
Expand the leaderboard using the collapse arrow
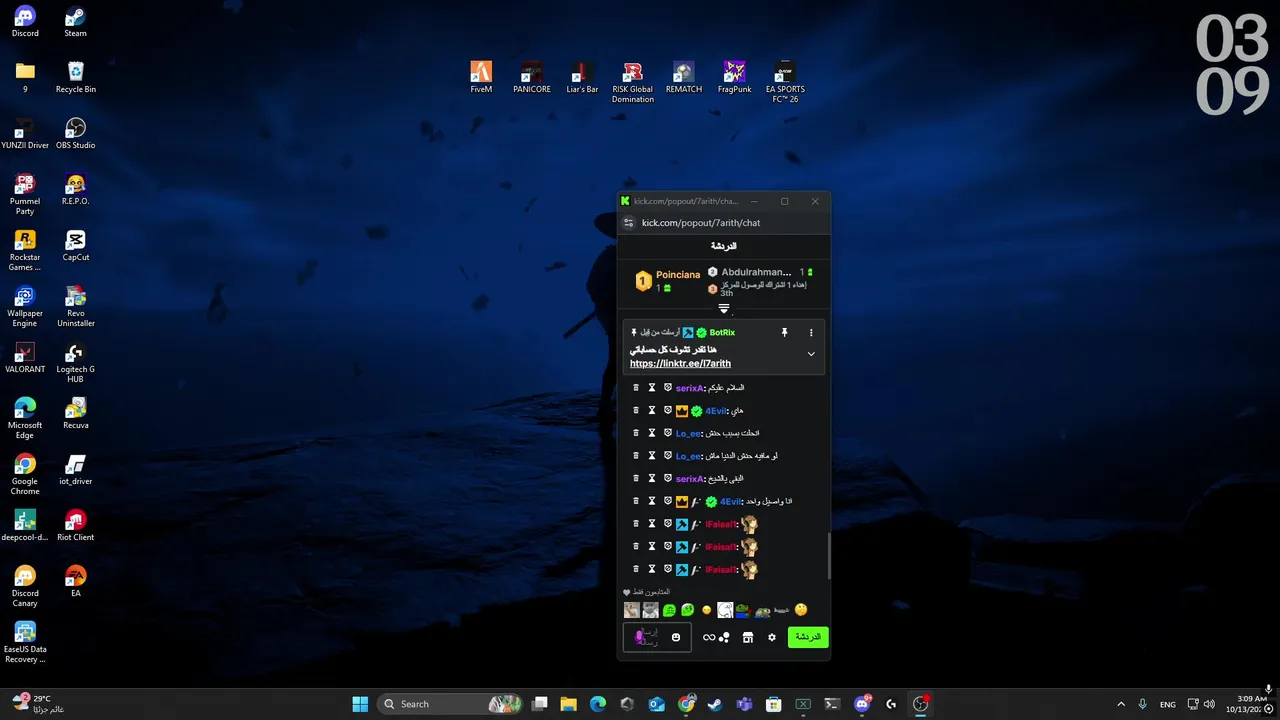pos(724,309)
